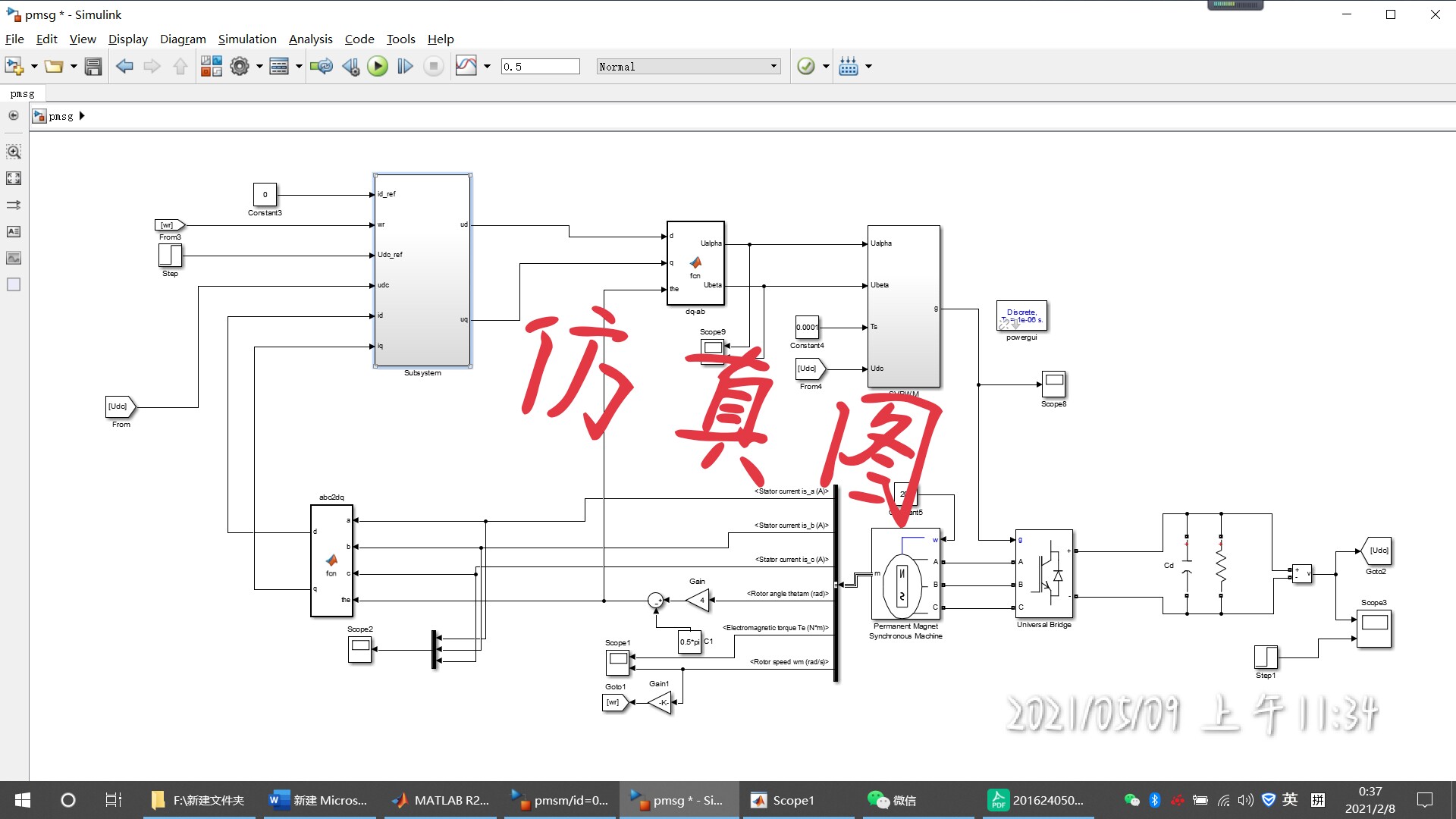Open the dropdown arrow beside the Open folder icon
The image size is (1456, 819).
click(74, 67)
